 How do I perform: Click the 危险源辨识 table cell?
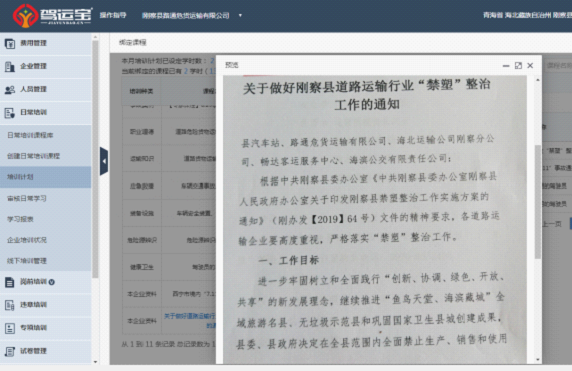pos(142,240)
